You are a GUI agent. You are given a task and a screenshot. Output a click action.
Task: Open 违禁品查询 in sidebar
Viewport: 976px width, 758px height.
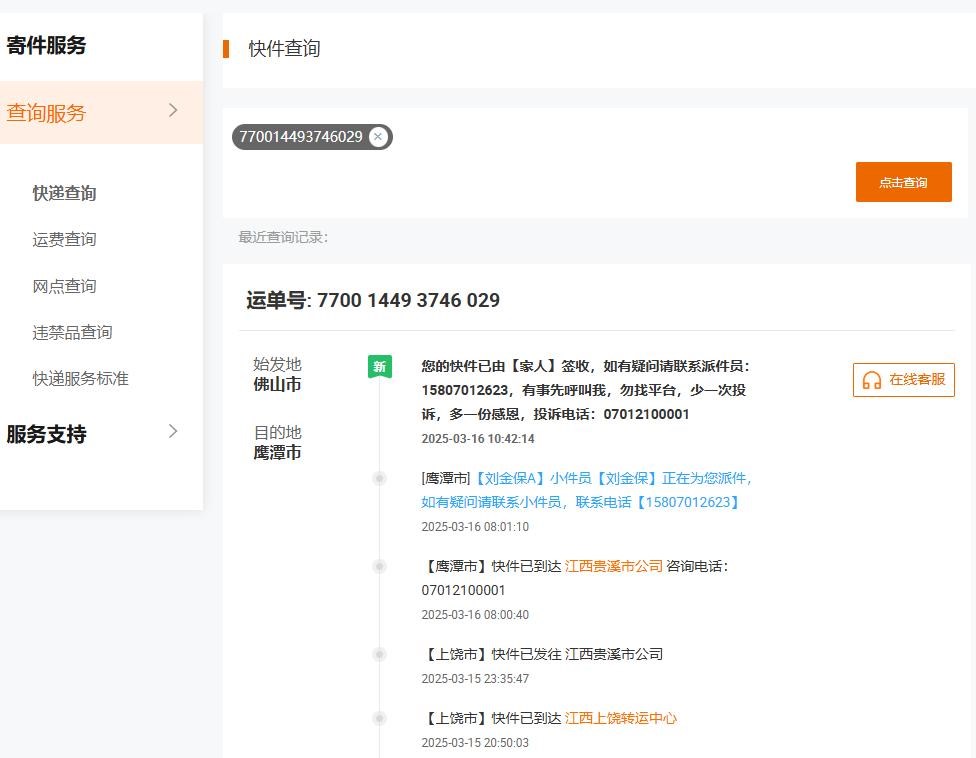coord(72,332)
